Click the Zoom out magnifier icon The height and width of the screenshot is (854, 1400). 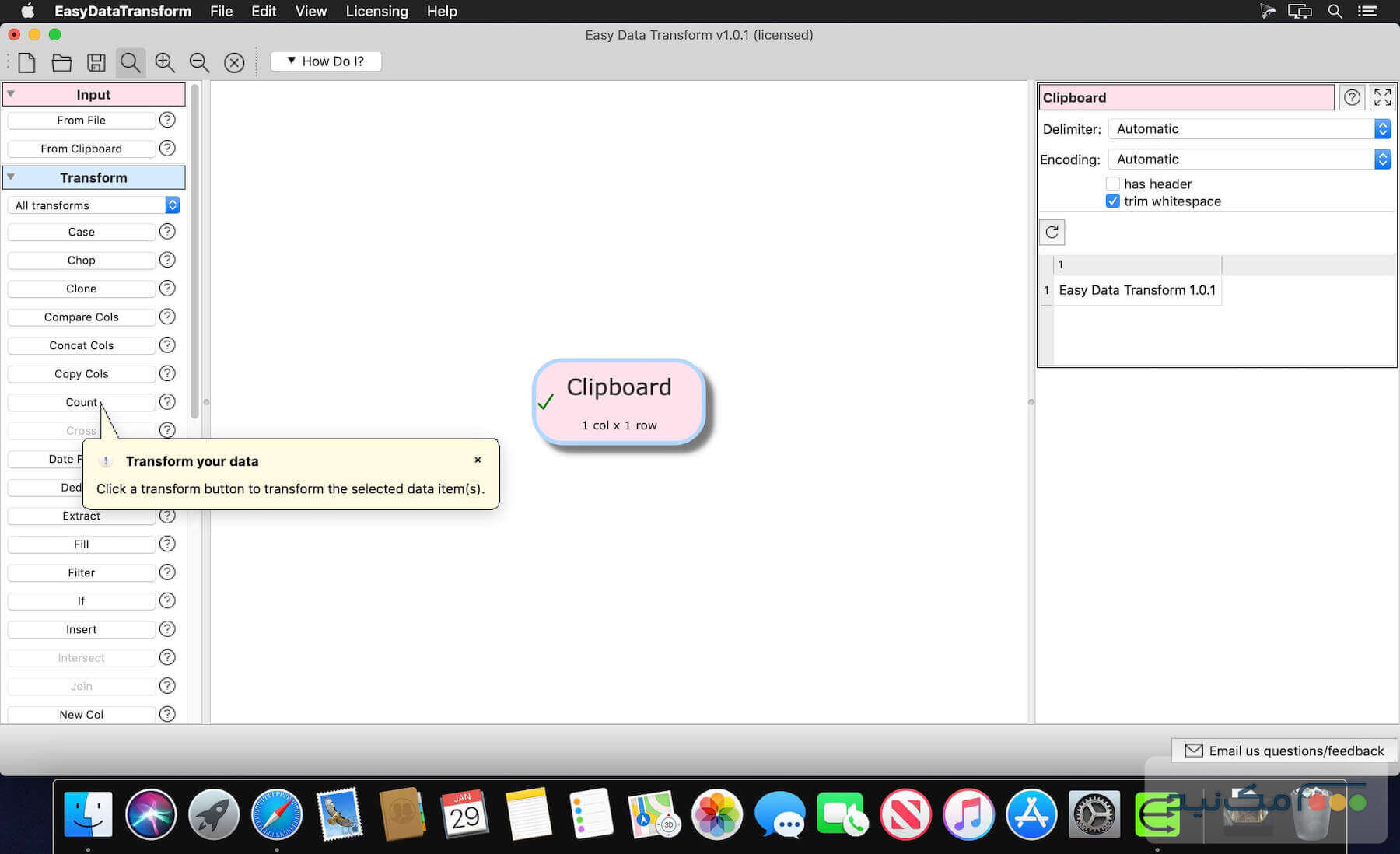point(199,62)
